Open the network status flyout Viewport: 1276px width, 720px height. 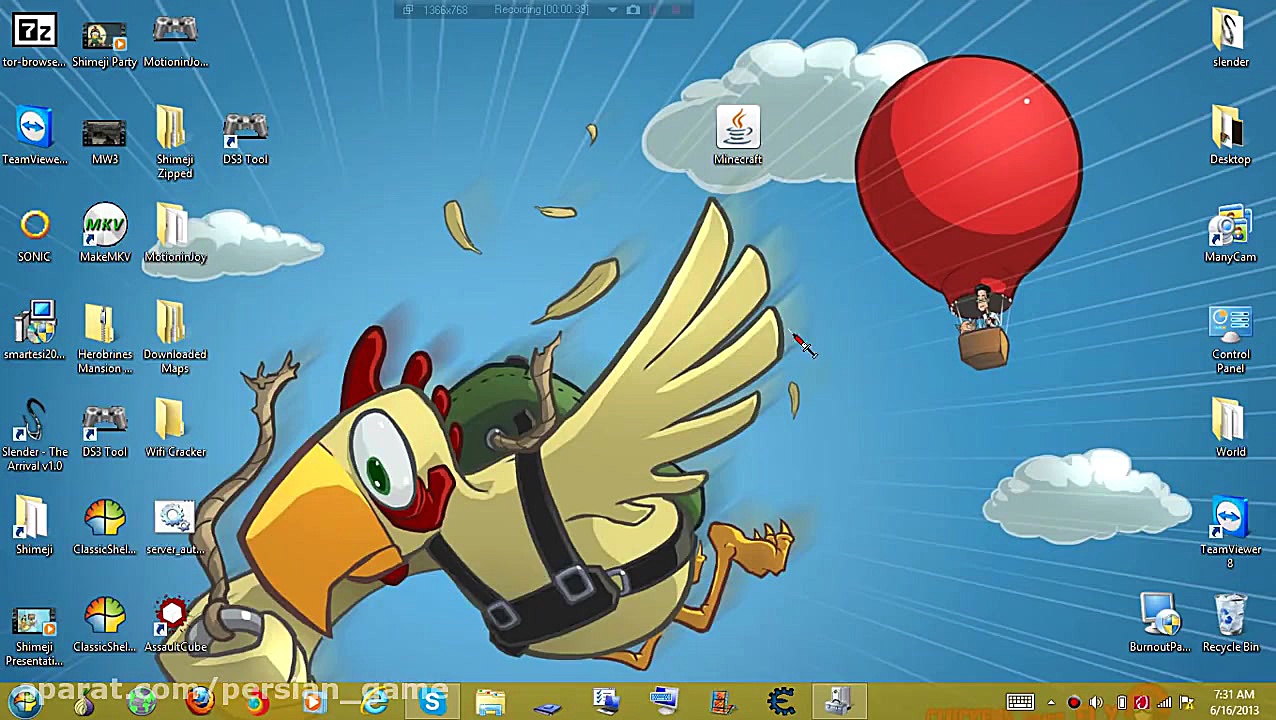click(1164, 702)
